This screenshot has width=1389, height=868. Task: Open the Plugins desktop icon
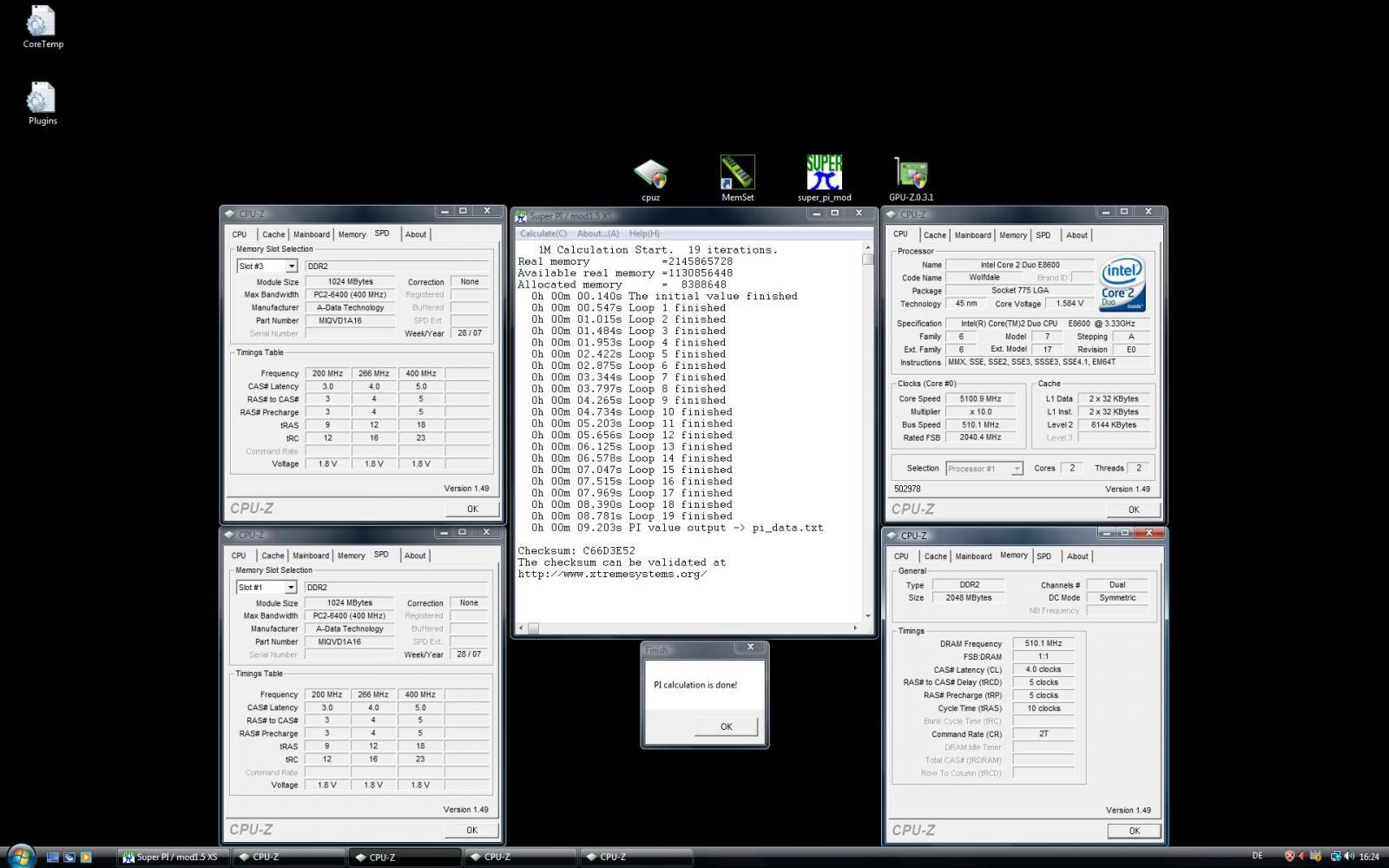click(x=43, y=103)
